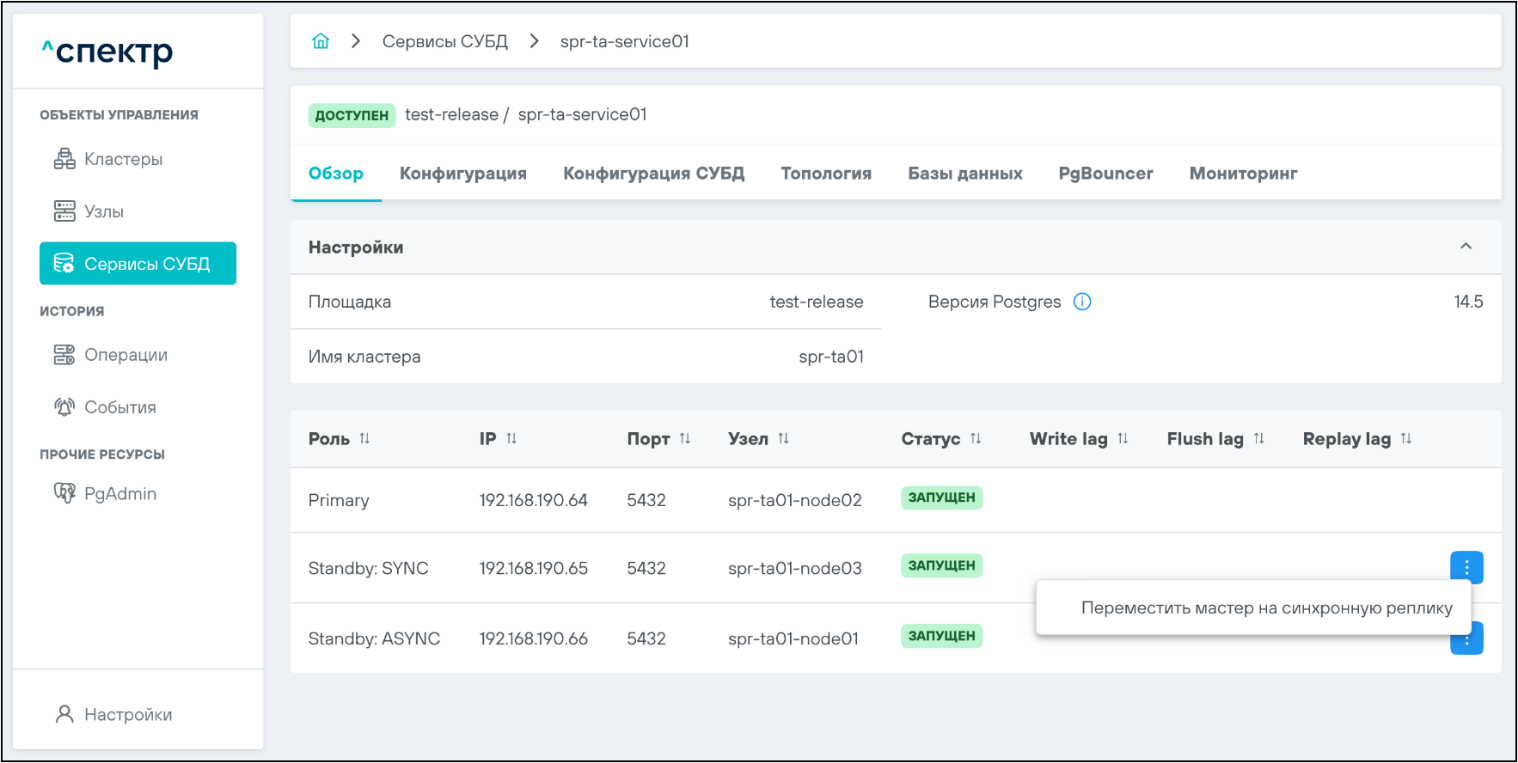Sort by Replay lag column

click(x=1406, y=440)
